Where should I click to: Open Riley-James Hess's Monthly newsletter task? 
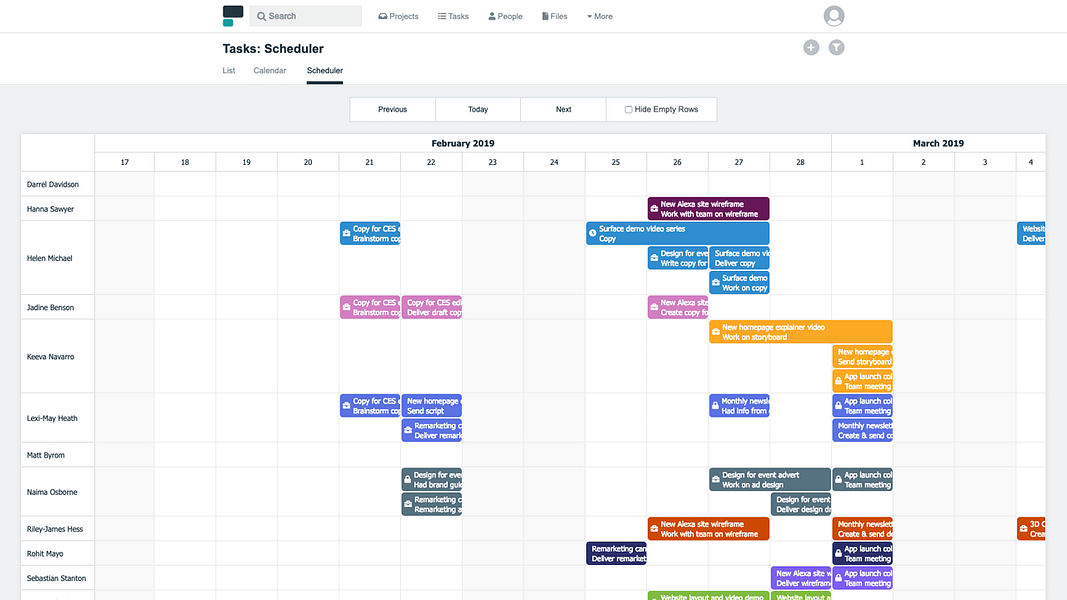pos(862,529)
